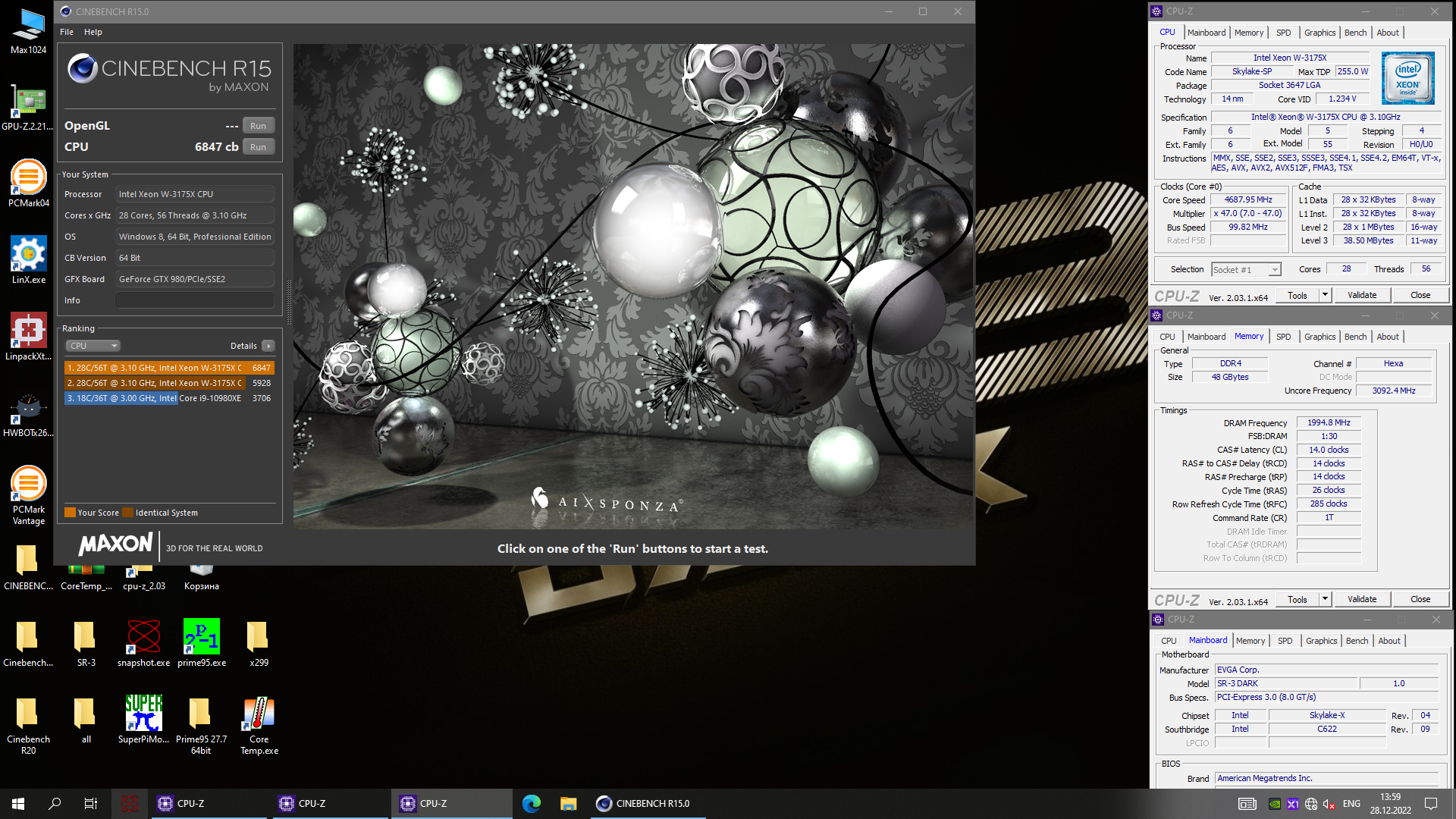Screen dimensions: 1456x819
Task: Open About tab in Memory CPU-Z window
Action: coord(1388,337)
